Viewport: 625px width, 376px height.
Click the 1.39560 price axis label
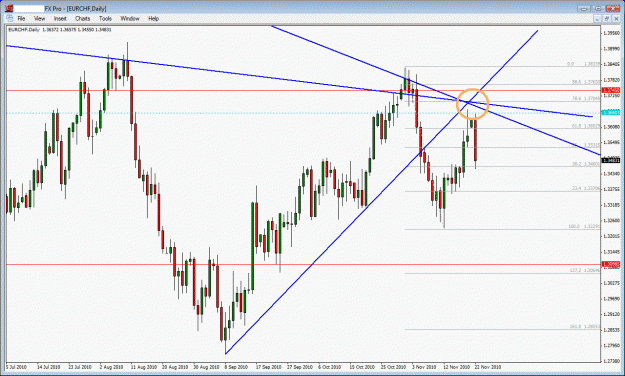point(611,33)
